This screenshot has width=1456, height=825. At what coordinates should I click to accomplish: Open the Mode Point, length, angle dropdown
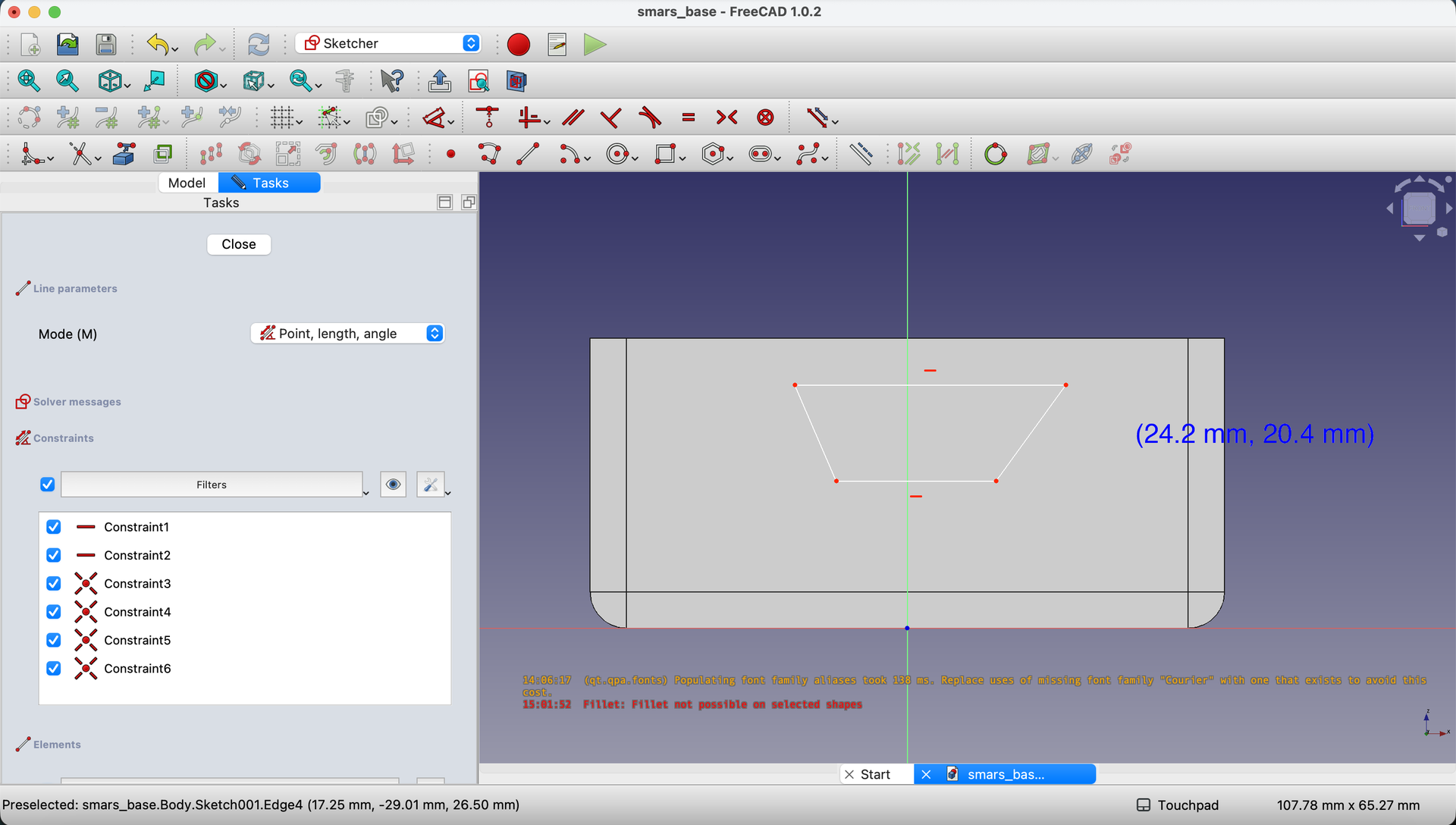click(x=347, y=334)
